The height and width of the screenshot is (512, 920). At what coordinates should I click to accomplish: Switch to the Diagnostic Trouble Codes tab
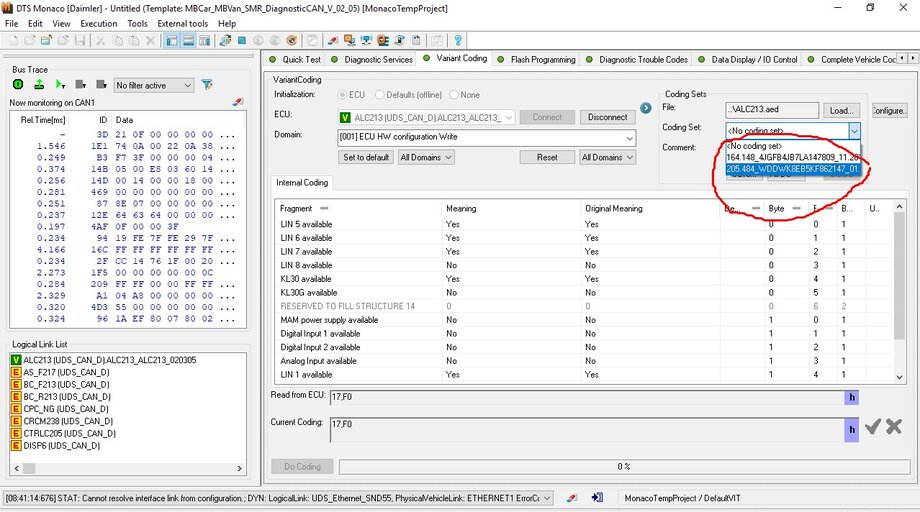coord(637,59)
